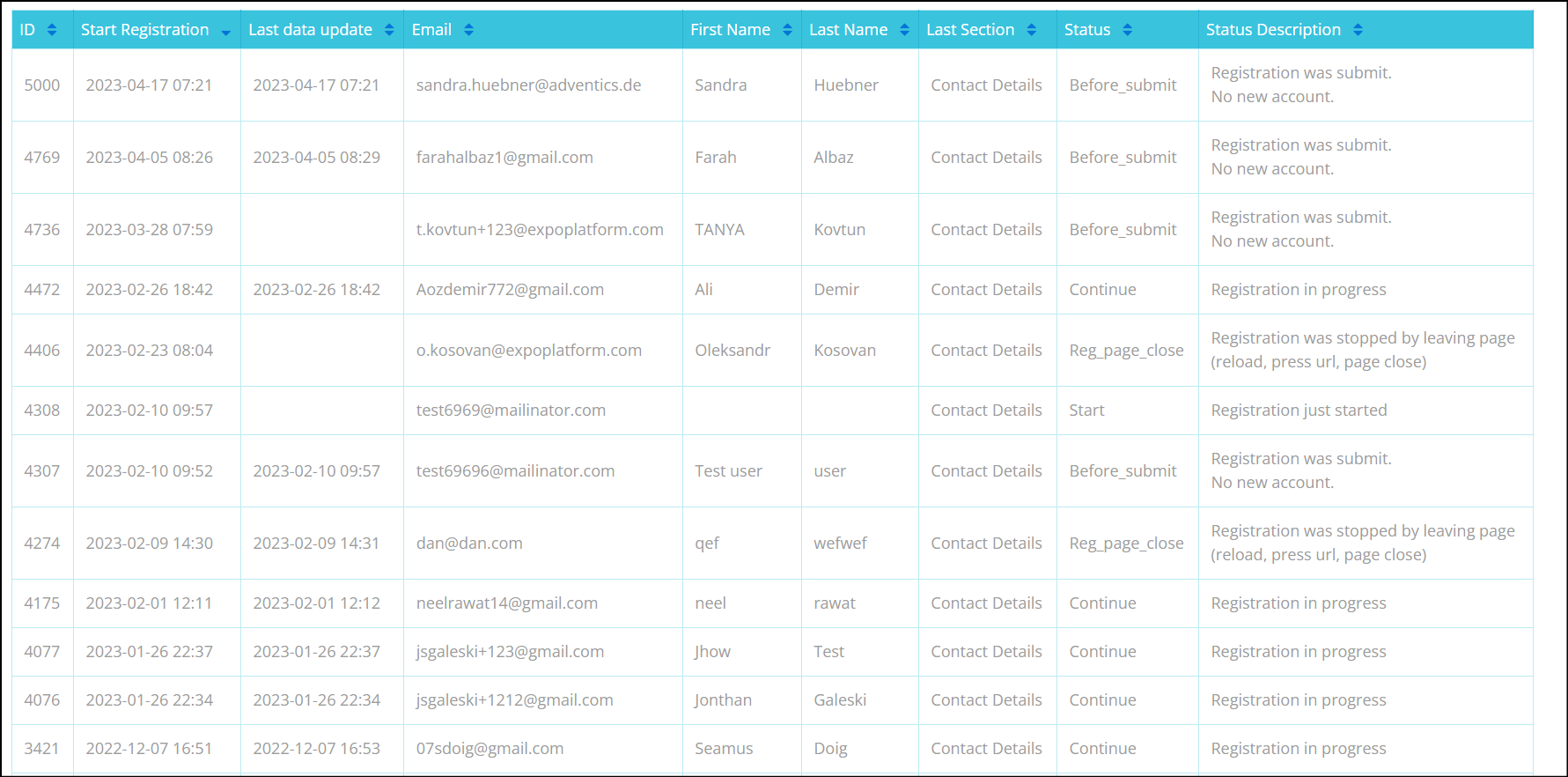Sort by First Name arrows
This screenshot has width=1568, height=777.
[x=787, y=30]
